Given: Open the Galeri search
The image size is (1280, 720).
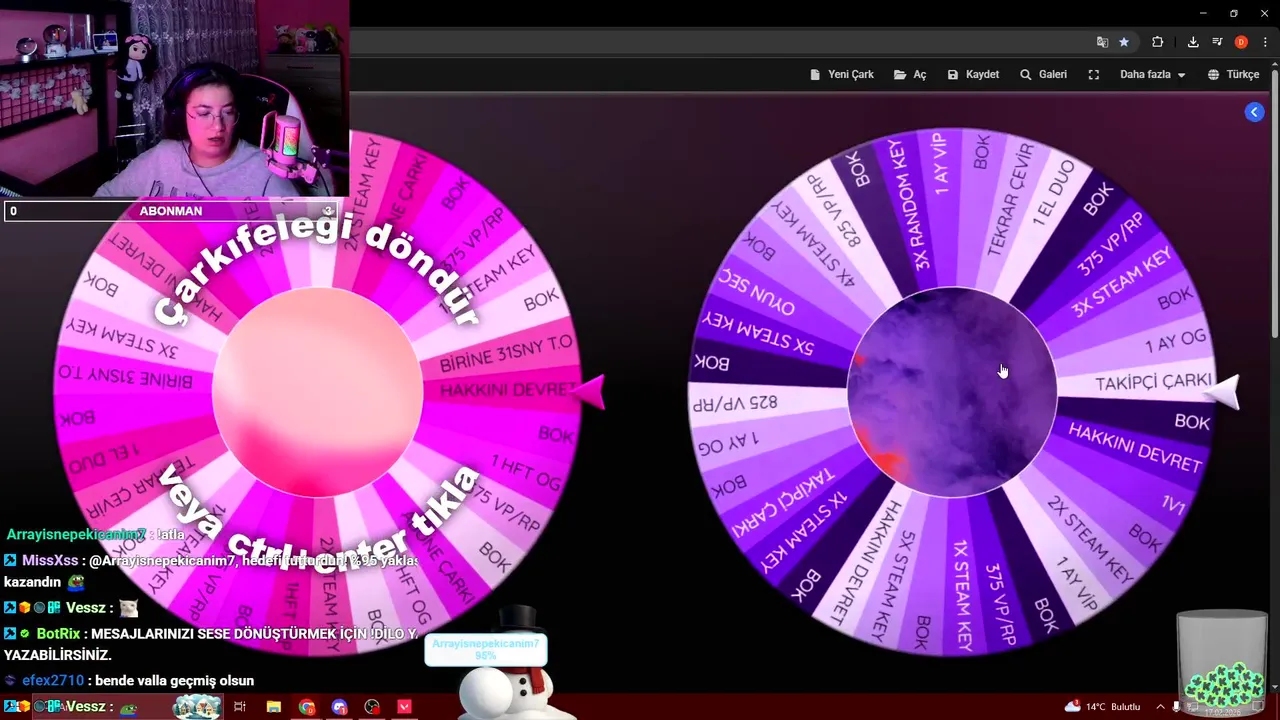Looking at the screenshot, I should [x=1043, y=75].
